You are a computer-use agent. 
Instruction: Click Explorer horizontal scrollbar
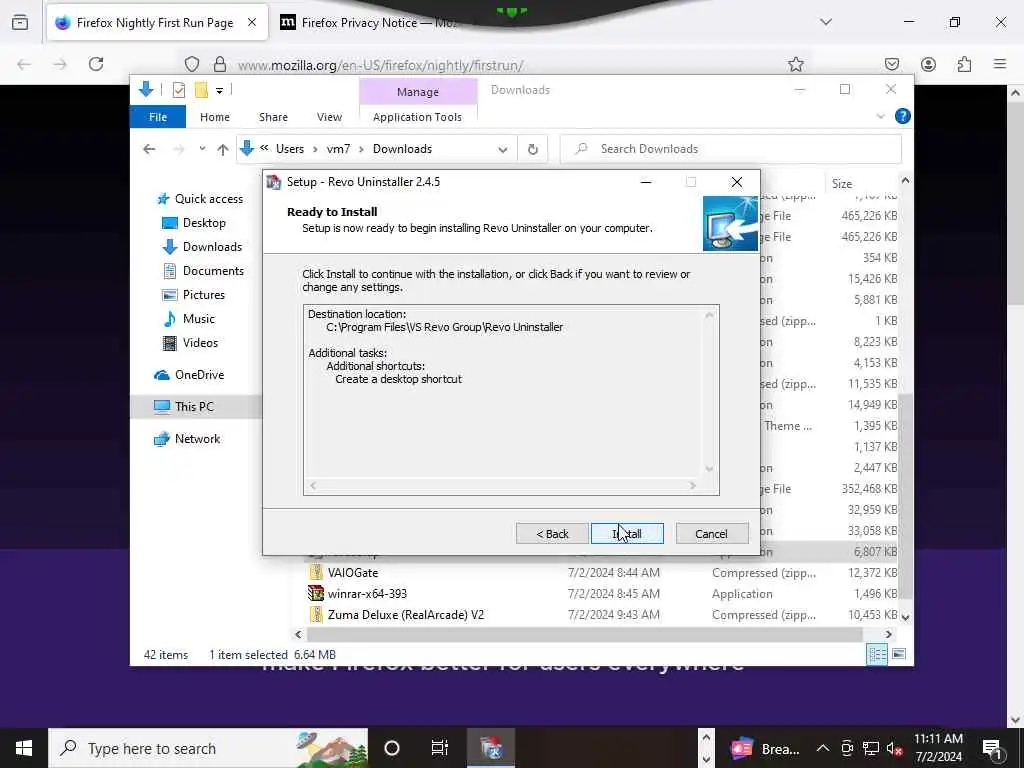(584, 634)
